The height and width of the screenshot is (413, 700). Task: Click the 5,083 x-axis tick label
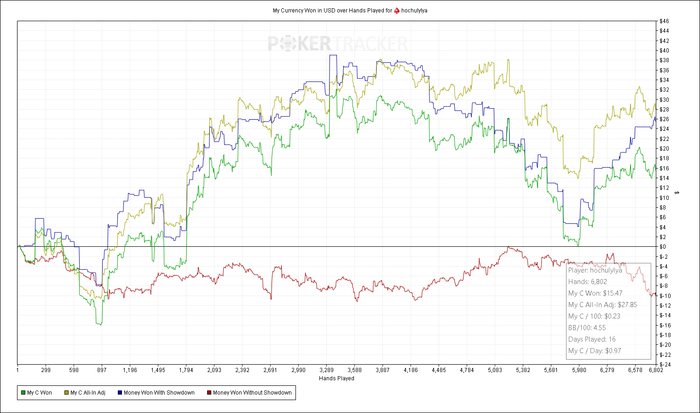click(495, 370)
